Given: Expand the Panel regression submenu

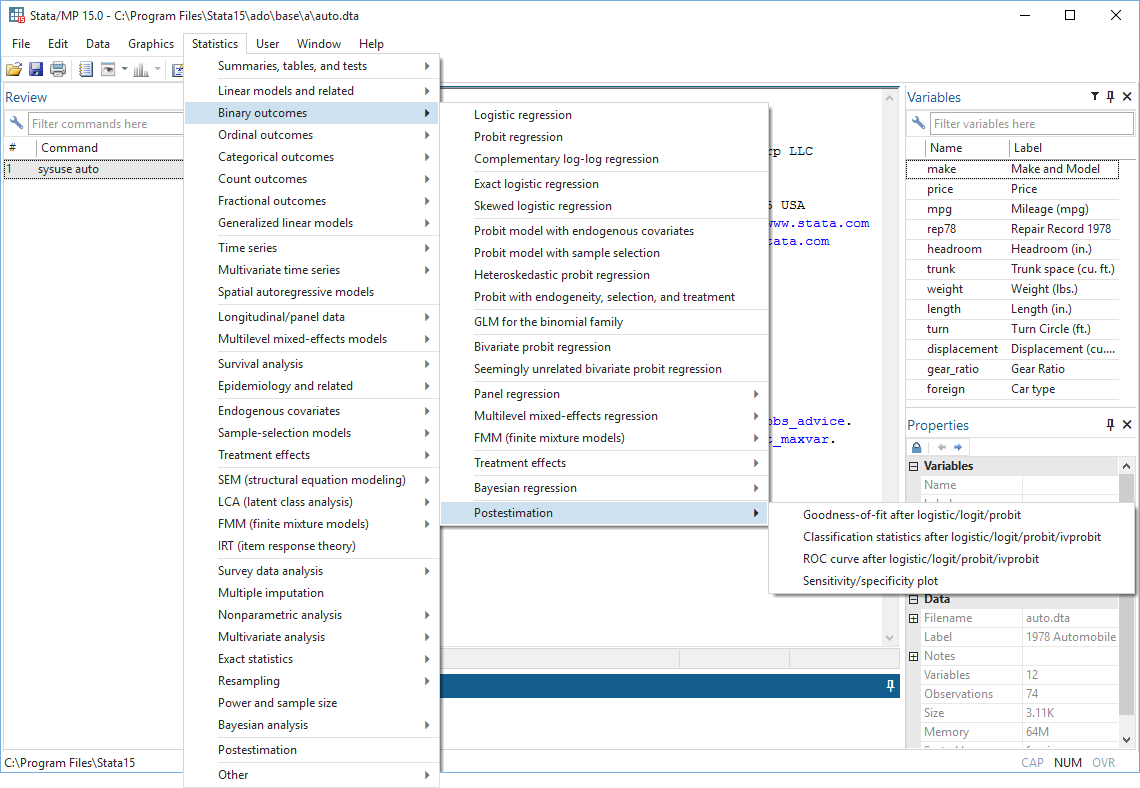Looking at the screenshot, I should [x=604, y=394].
